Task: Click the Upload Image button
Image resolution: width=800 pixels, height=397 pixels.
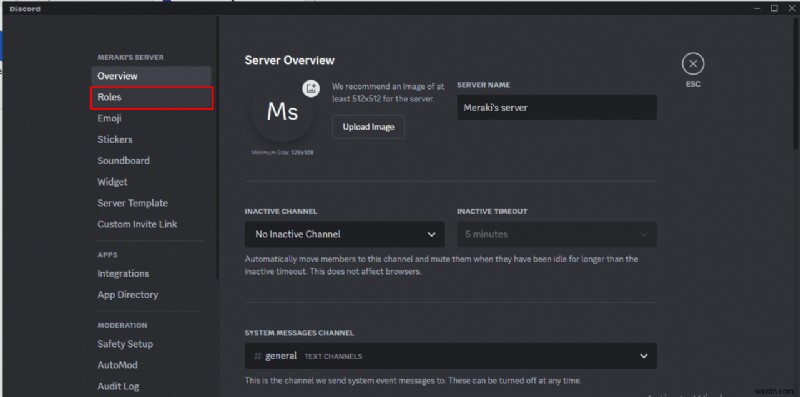Action: (x=368, y=127)
